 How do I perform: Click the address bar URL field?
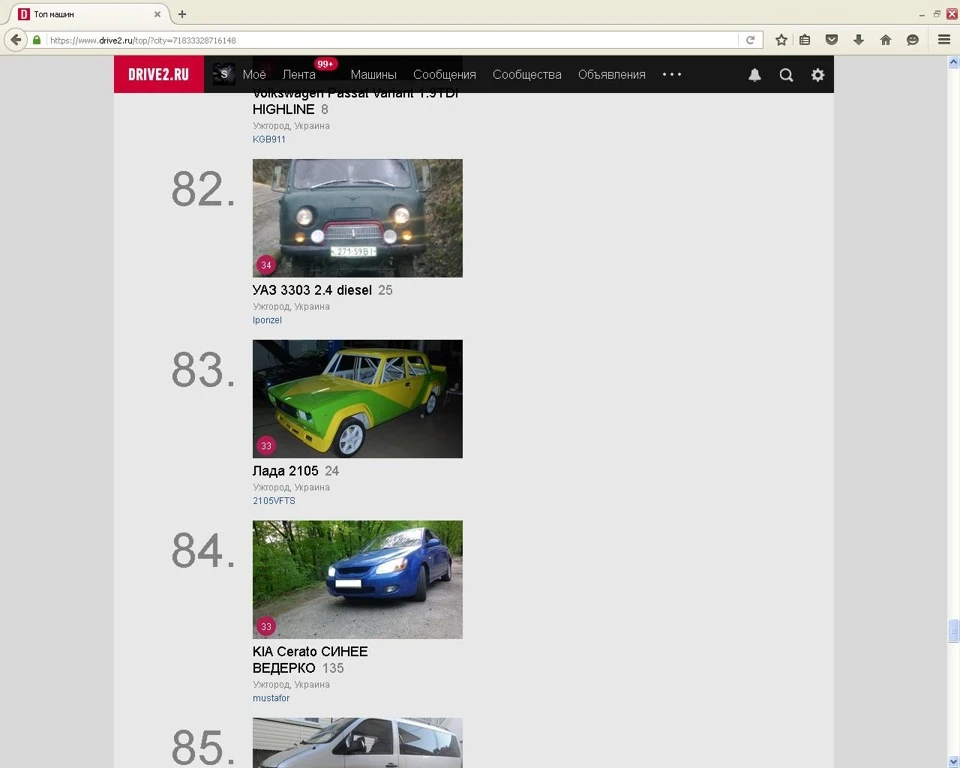coord(392,40)
